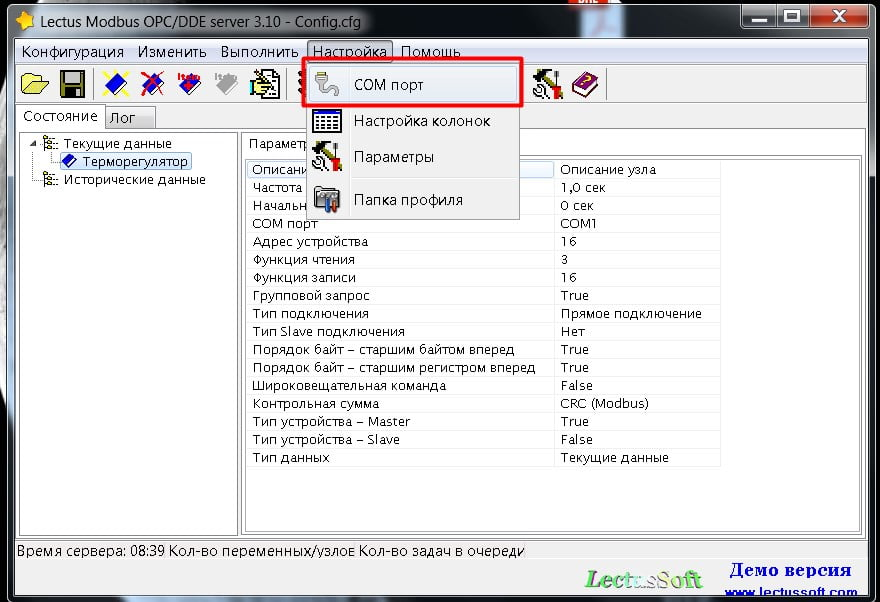Open the Конфигурация menu
The image size is (880, 602).
click(x=73, y=52)
